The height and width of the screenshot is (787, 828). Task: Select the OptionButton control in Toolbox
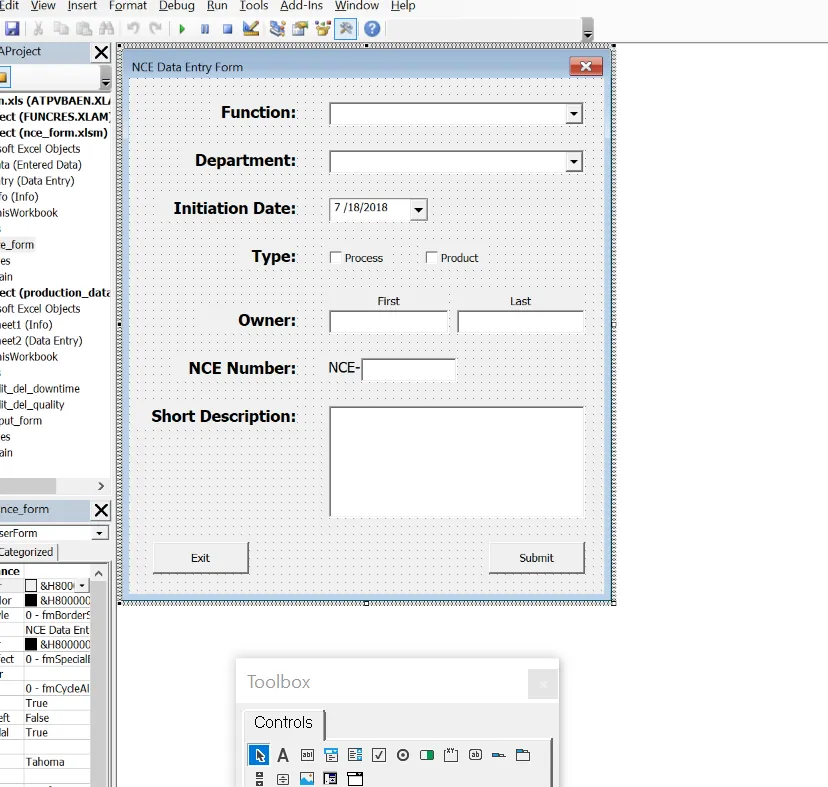403,755
